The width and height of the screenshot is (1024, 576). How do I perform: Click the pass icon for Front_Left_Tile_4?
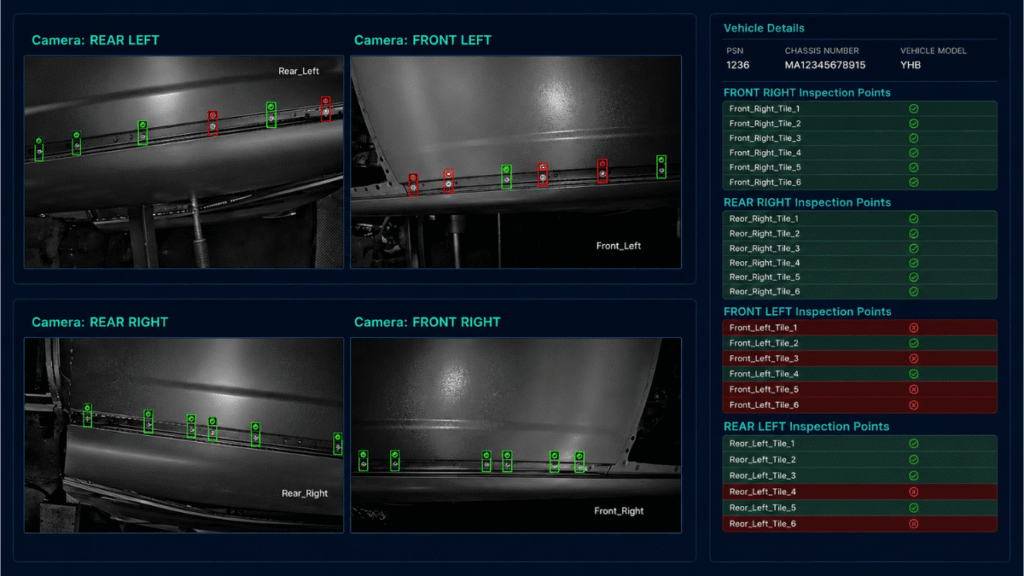(914, 374)
